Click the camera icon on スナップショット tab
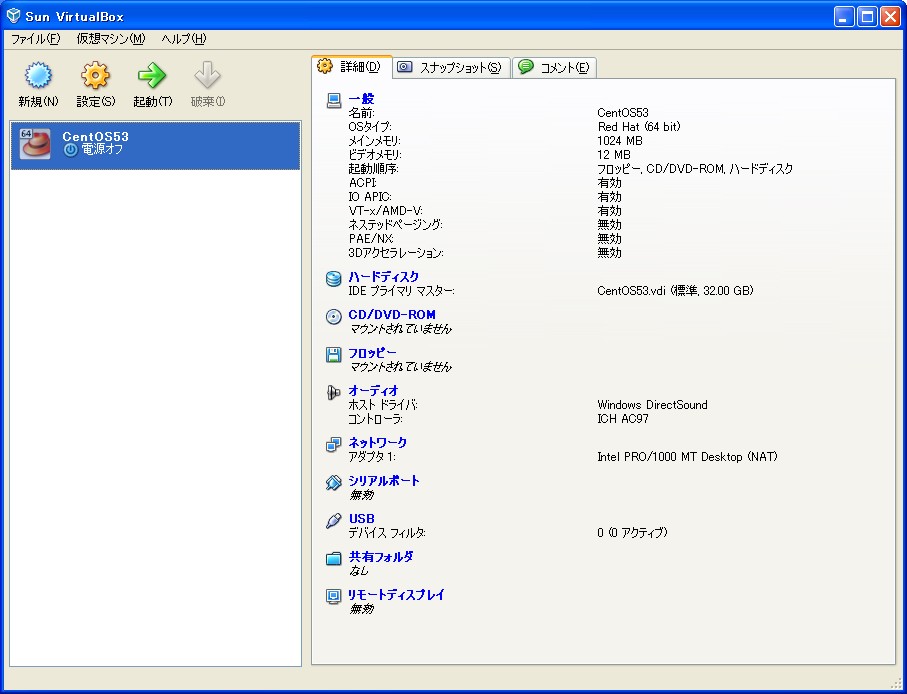 405,67
